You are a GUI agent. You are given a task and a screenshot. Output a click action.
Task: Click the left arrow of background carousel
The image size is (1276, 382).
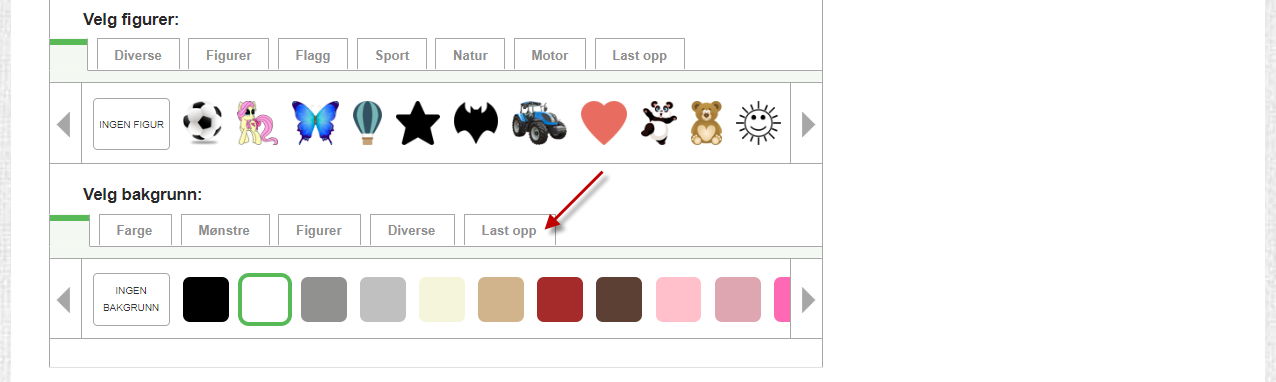(x=65, y=299)
